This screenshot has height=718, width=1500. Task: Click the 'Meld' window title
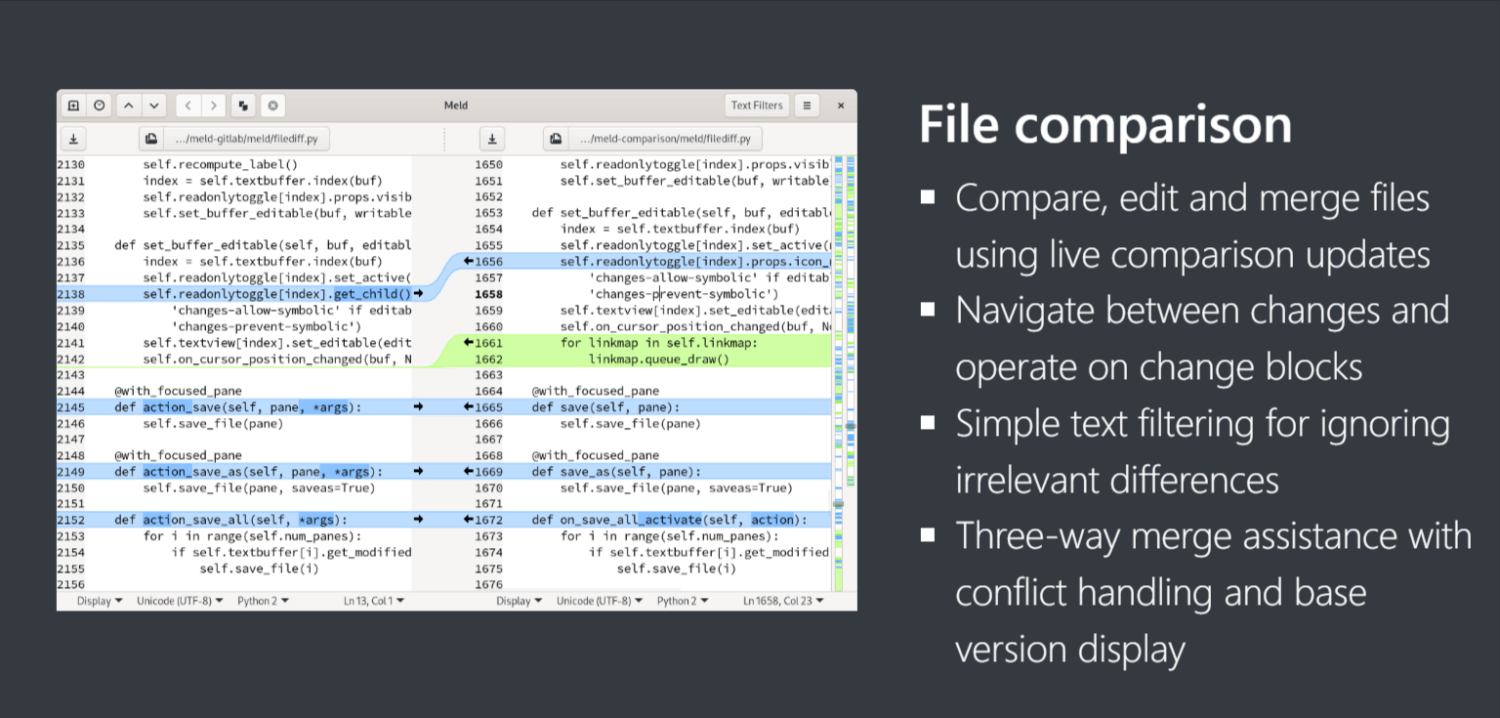pos(456,105)
